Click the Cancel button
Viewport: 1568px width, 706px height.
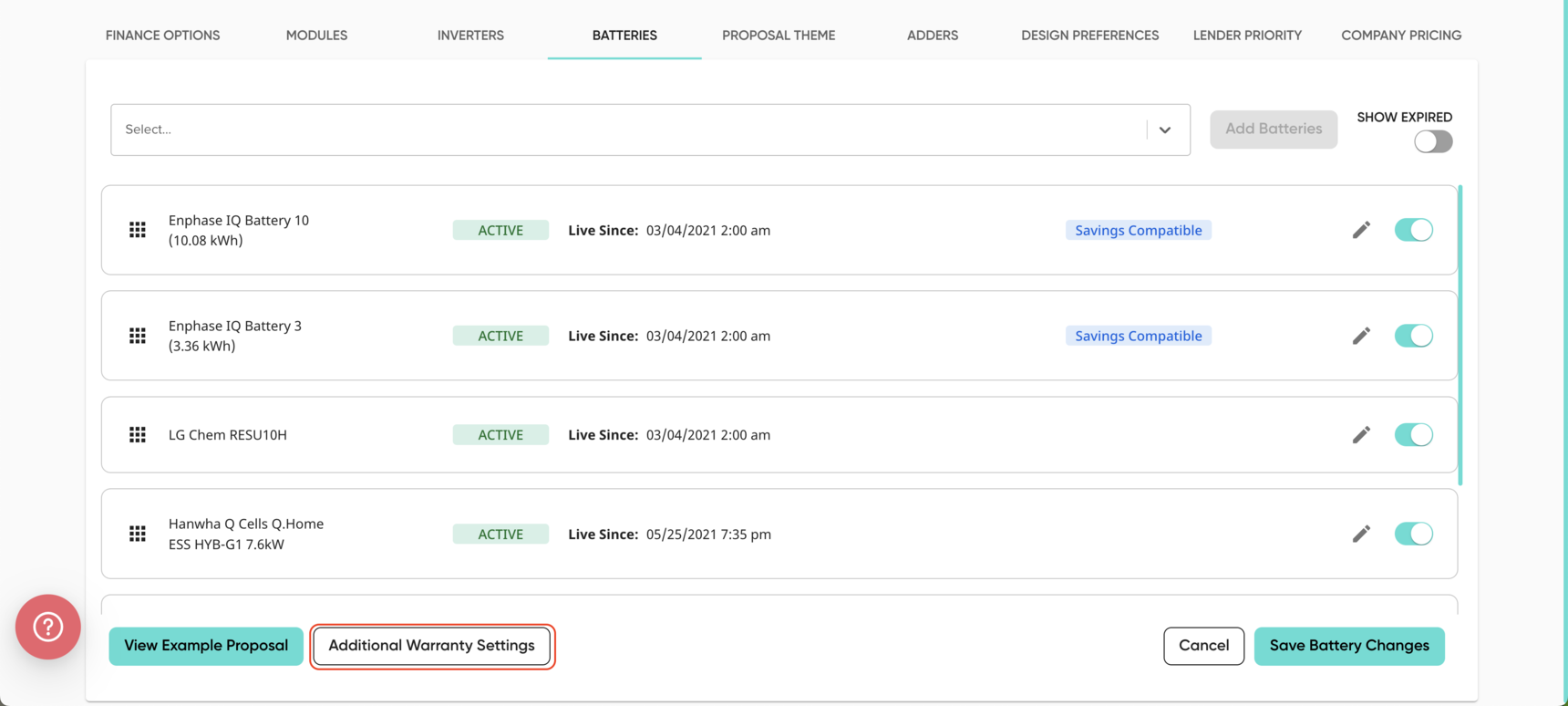pos(1203,646)
